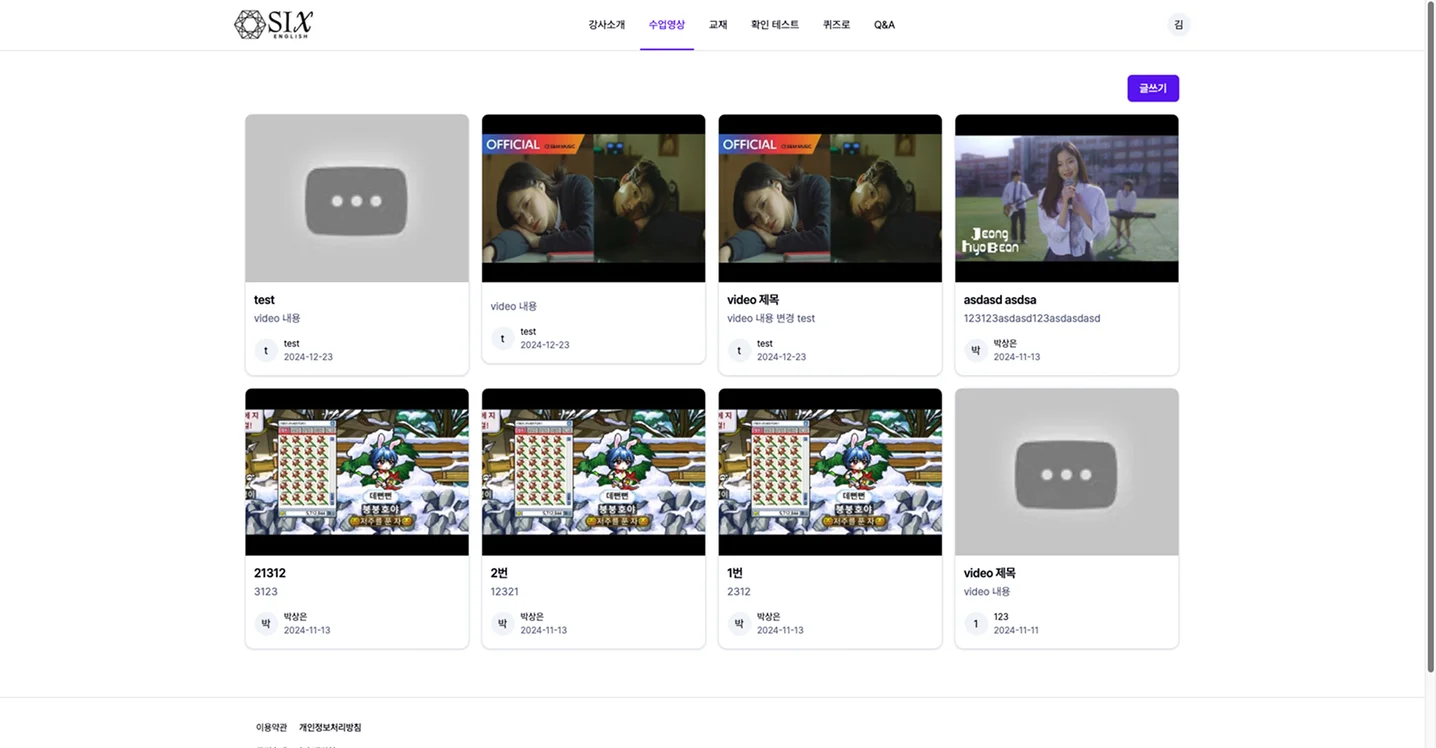Click the 박 avatar on the 2번 card
This screenshot has width=1436, height=748.
503,624
